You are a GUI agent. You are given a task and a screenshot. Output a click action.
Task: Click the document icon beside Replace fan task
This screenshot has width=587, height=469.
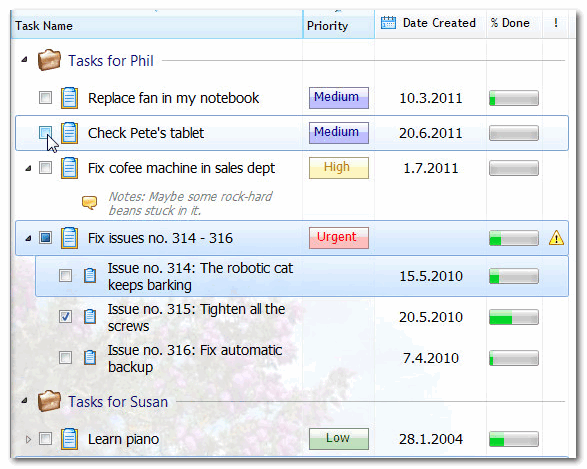(x=69, y=98)
